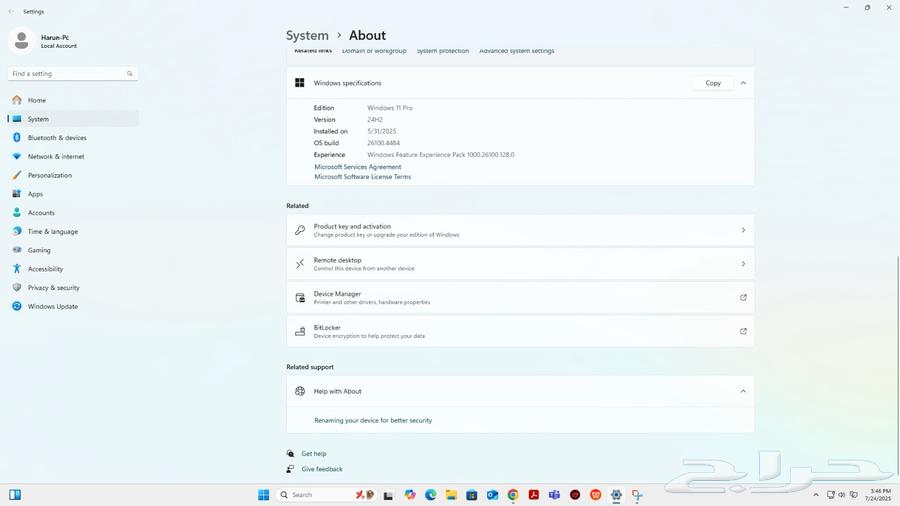Open Outlook from the taskbar
900x506 pixels.
click(x=492, y=495)
